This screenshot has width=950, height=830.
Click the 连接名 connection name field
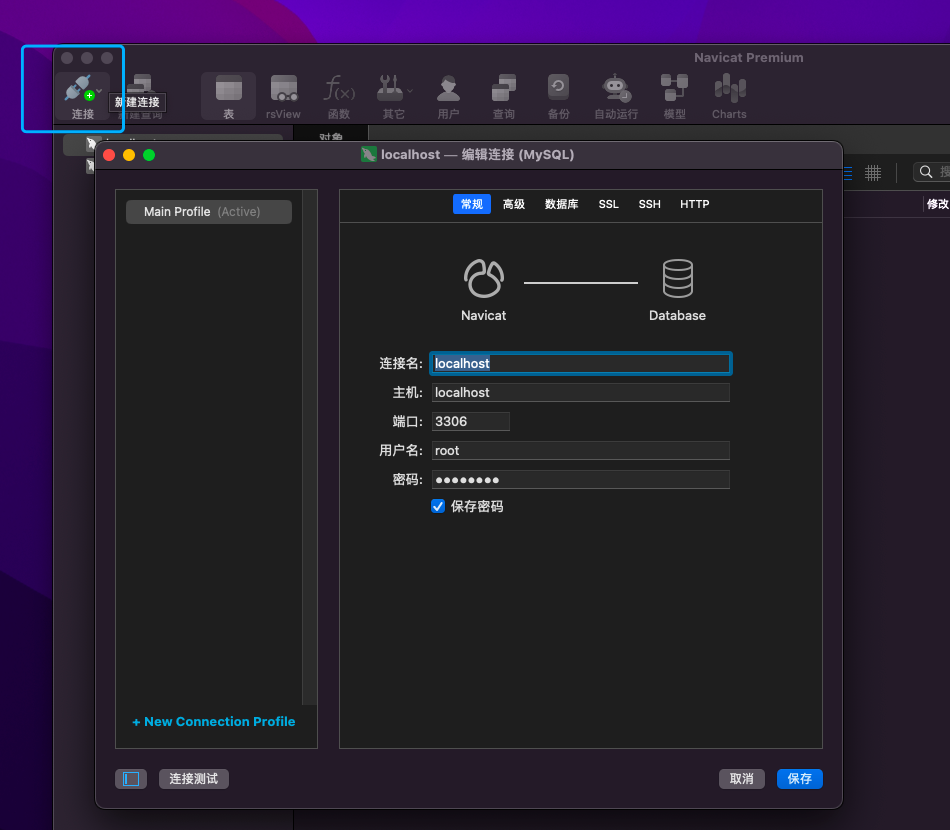coord(581,364)
